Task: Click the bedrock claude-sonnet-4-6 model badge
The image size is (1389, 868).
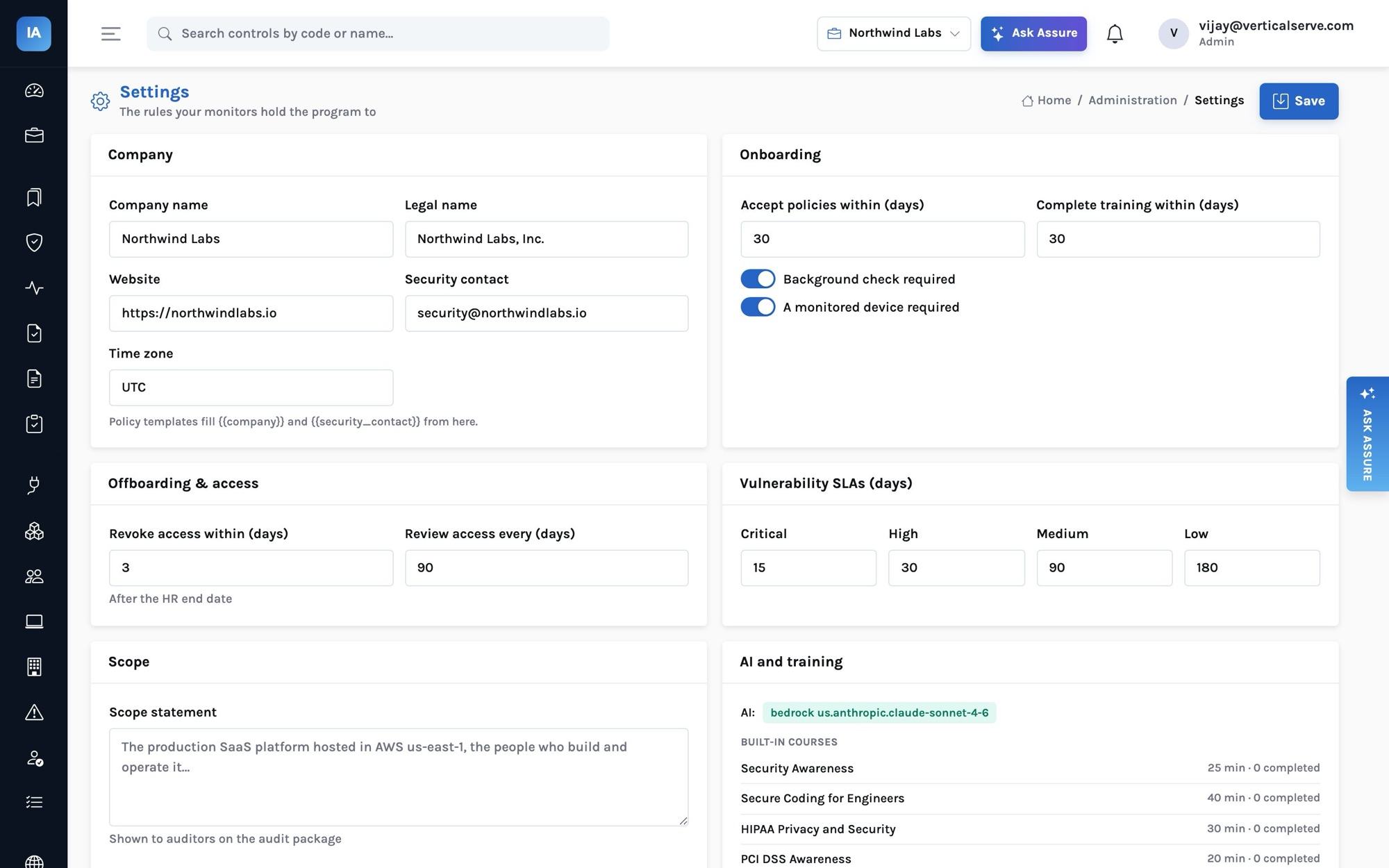Action: tap(879, 712)
